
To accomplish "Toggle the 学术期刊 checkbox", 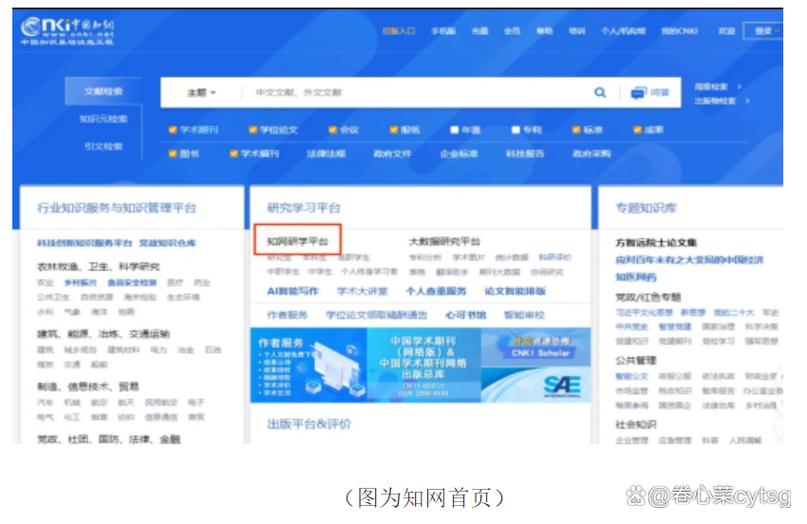I will 173,130.
